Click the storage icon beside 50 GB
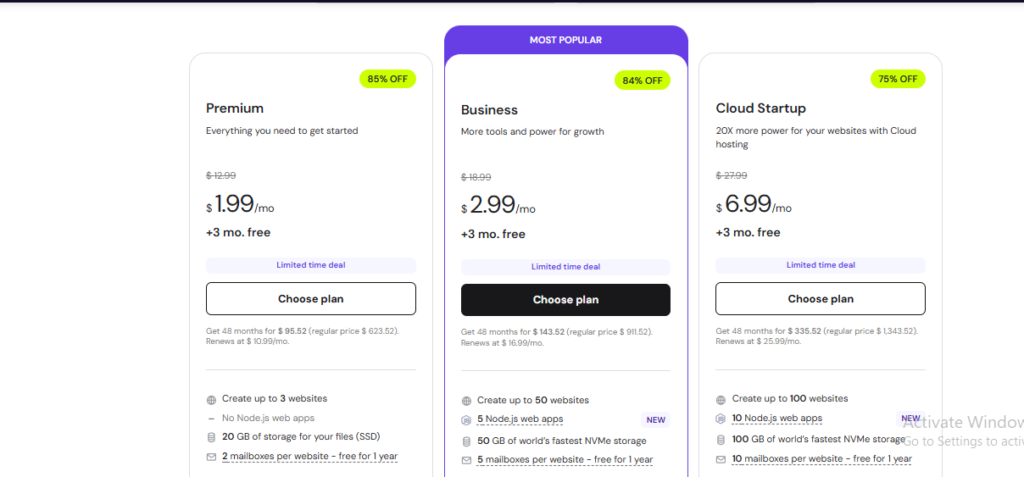Image resolution: width=1024 pixels, height=477 pixels. click(466, 441)
